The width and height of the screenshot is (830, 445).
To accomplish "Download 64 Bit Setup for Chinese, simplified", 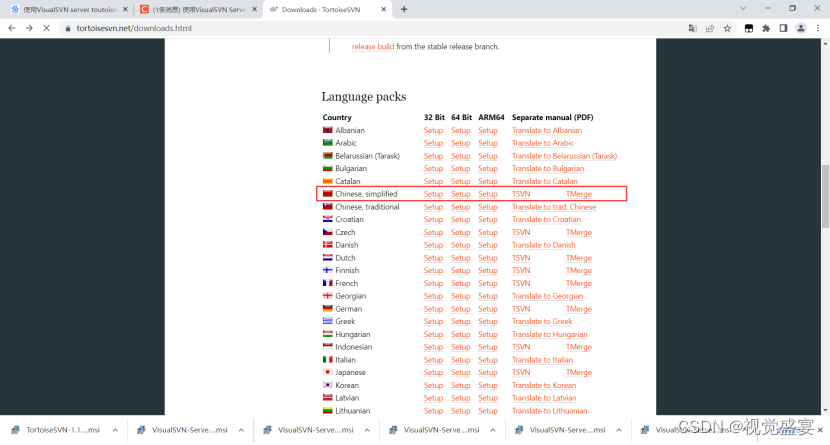I will (x=461, y=194).
